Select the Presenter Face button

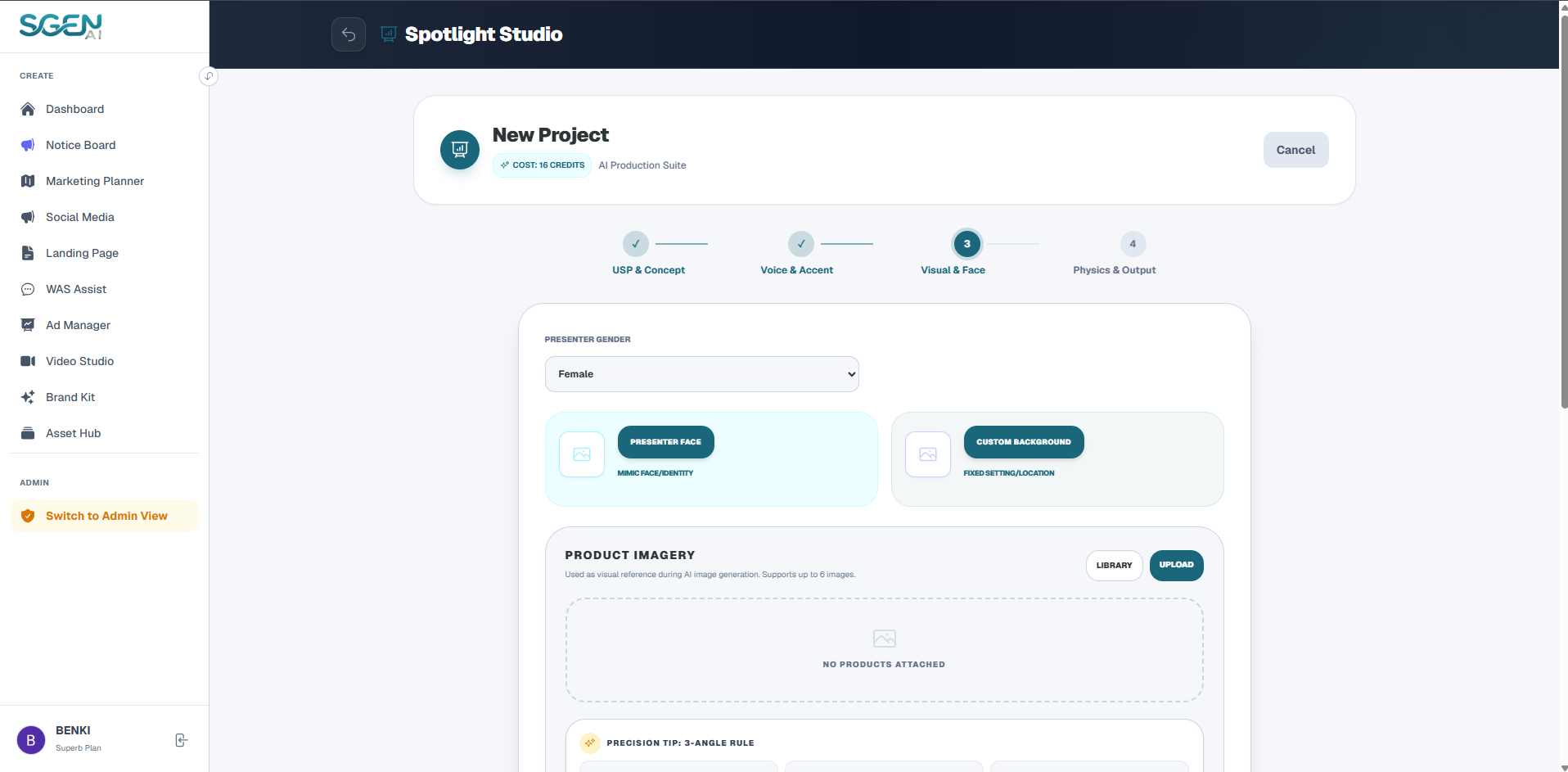tap(665, 442)
